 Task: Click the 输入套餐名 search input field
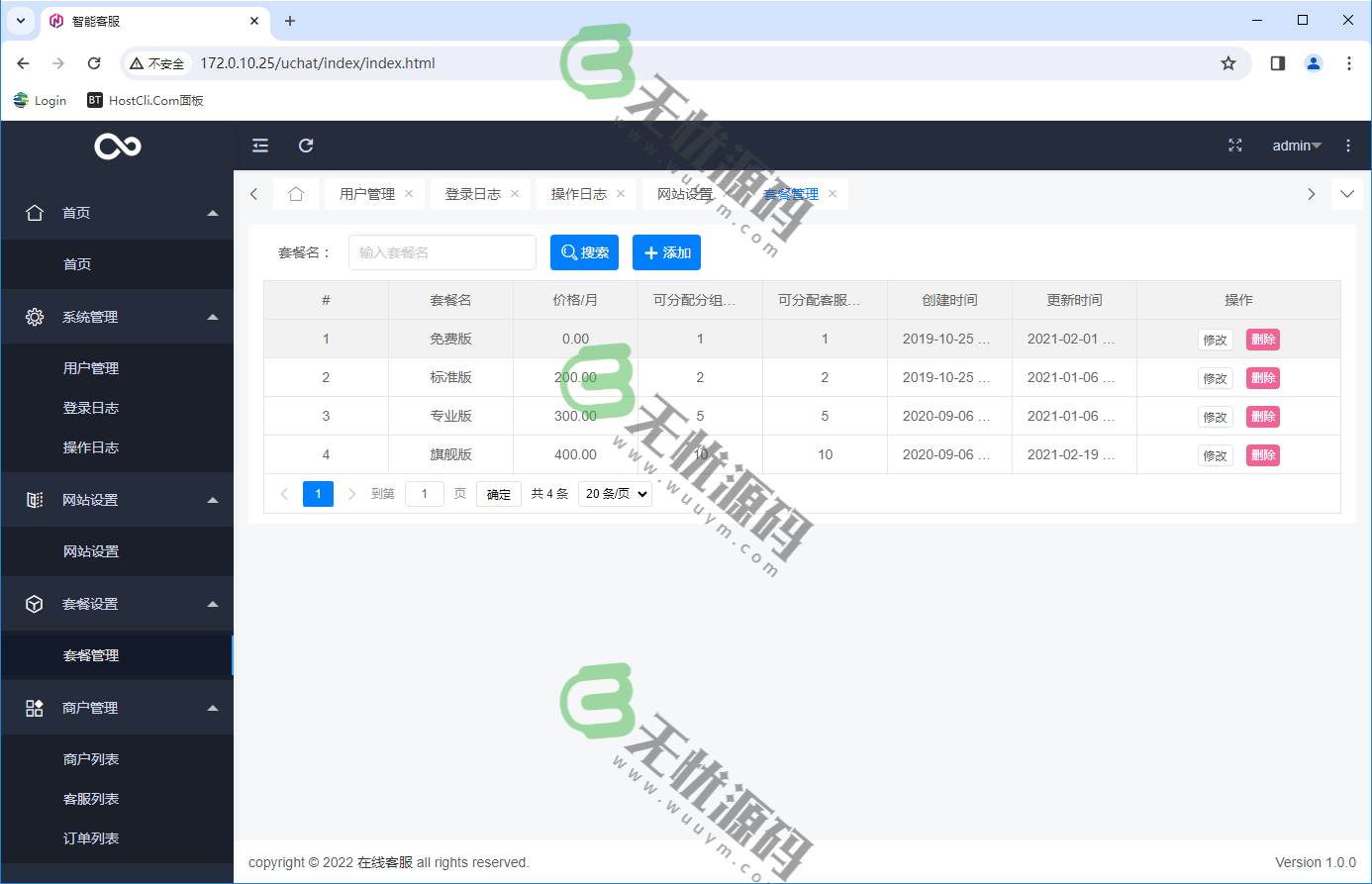pyautogui.click(x=441, y=251)
